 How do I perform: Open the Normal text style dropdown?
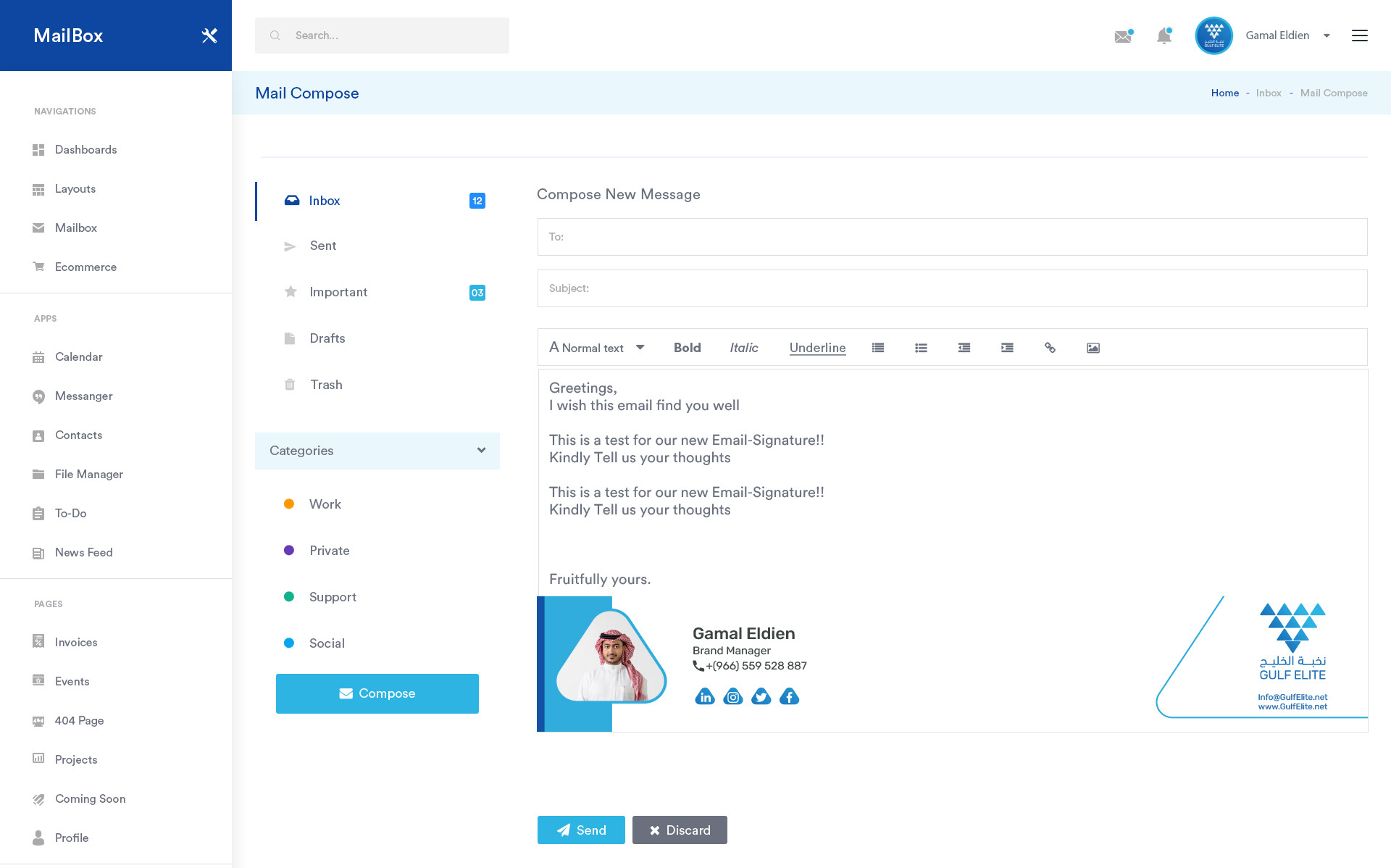[x=597, y=348]
